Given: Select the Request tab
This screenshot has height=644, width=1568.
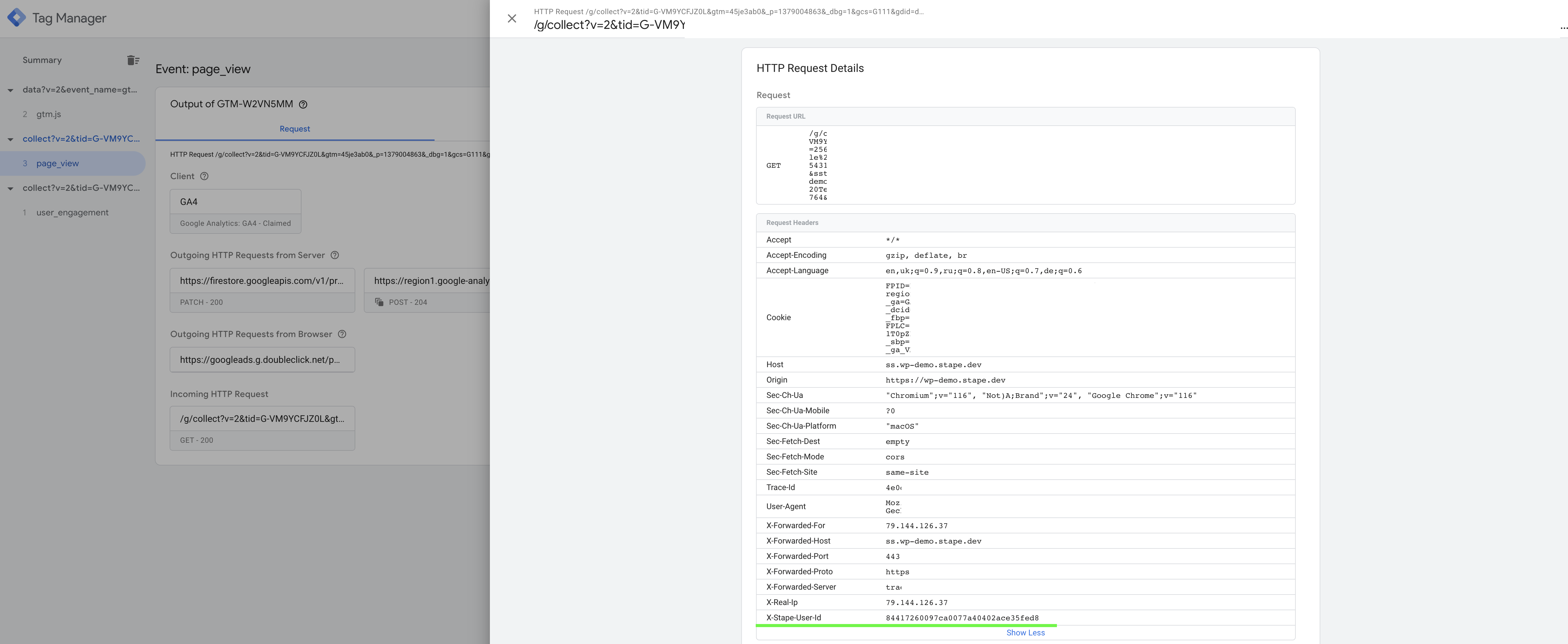Looking at the screenshot, I should click(x=295, y=128).
